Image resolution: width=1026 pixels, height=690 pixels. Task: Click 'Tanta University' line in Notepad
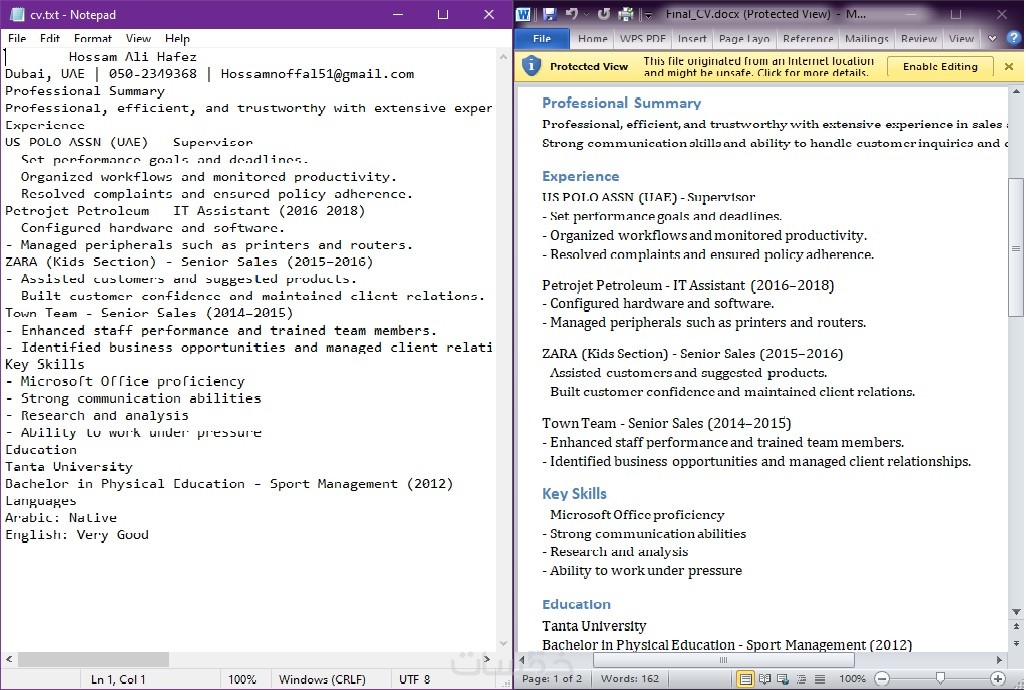click(69, 467)
